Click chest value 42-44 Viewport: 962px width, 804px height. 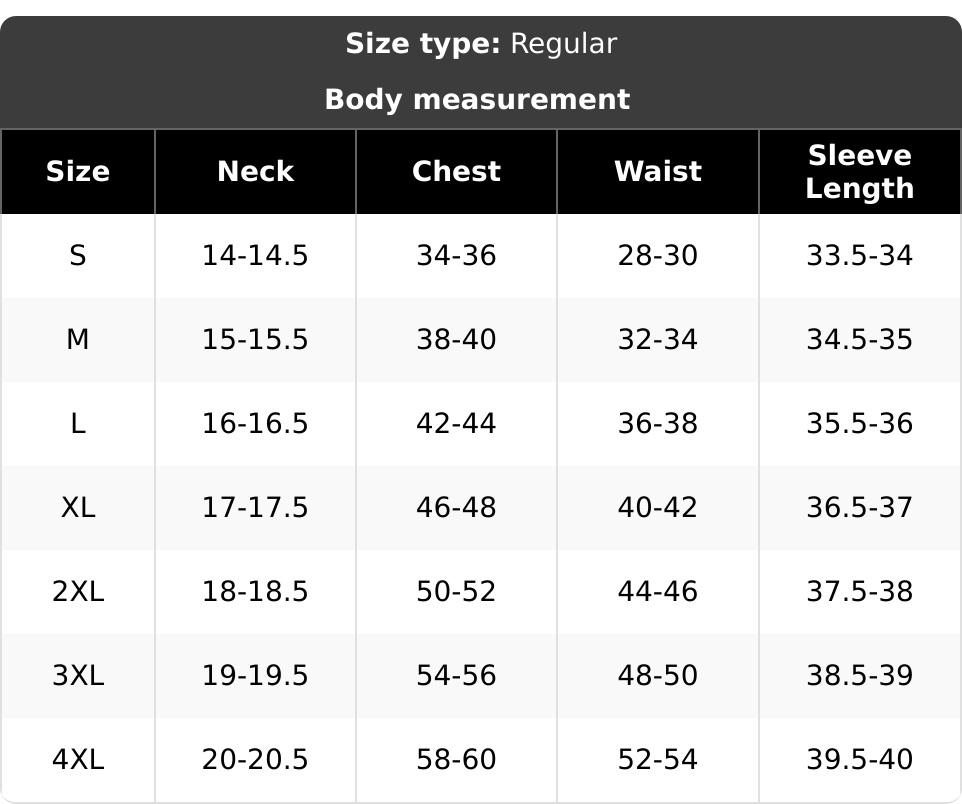(x=456, y=423)
